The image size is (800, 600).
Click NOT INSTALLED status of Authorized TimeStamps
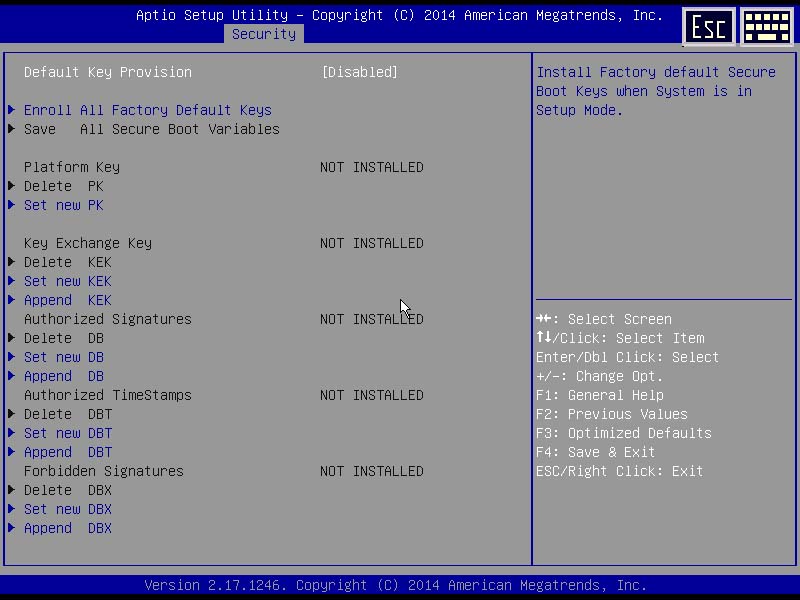pos(372,395)
